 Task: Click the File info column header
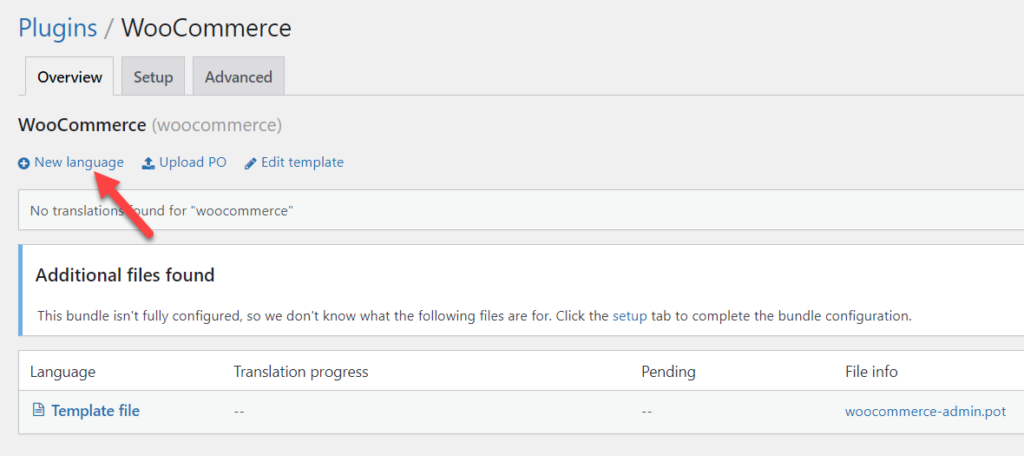pyautogui.click(x=871, y=372)
